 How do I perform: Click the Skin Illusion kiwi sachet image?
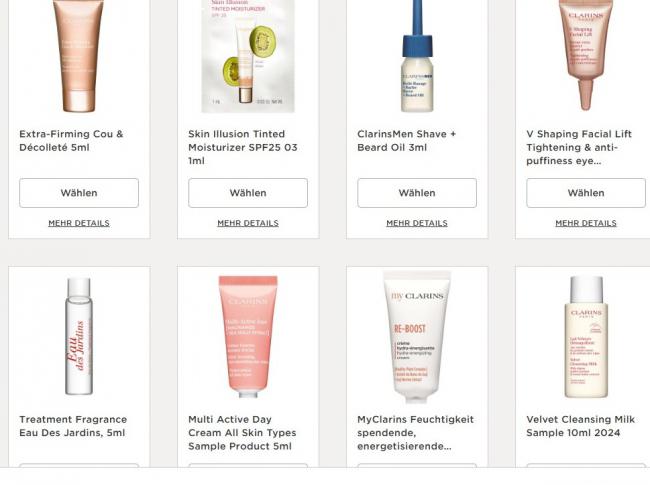click(248, 56)
